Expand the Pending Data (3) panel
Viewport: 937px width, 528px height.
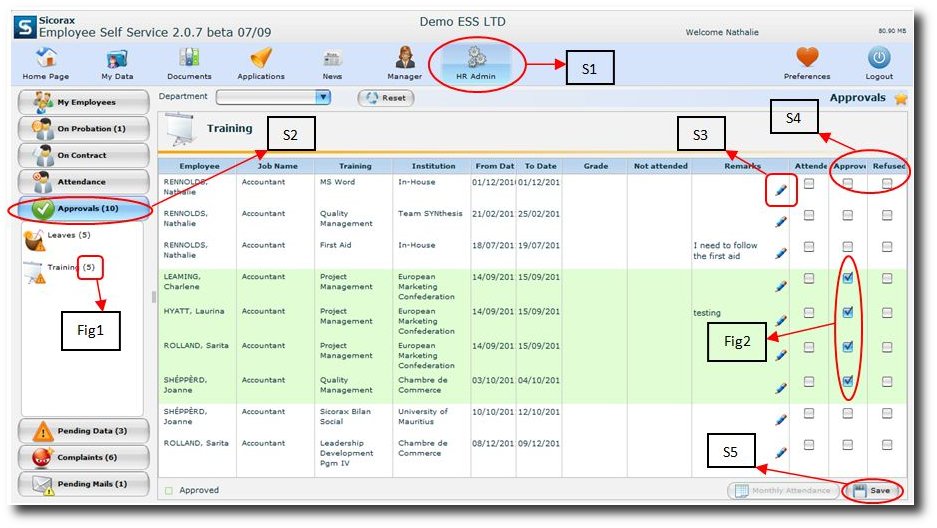point(84,431)
